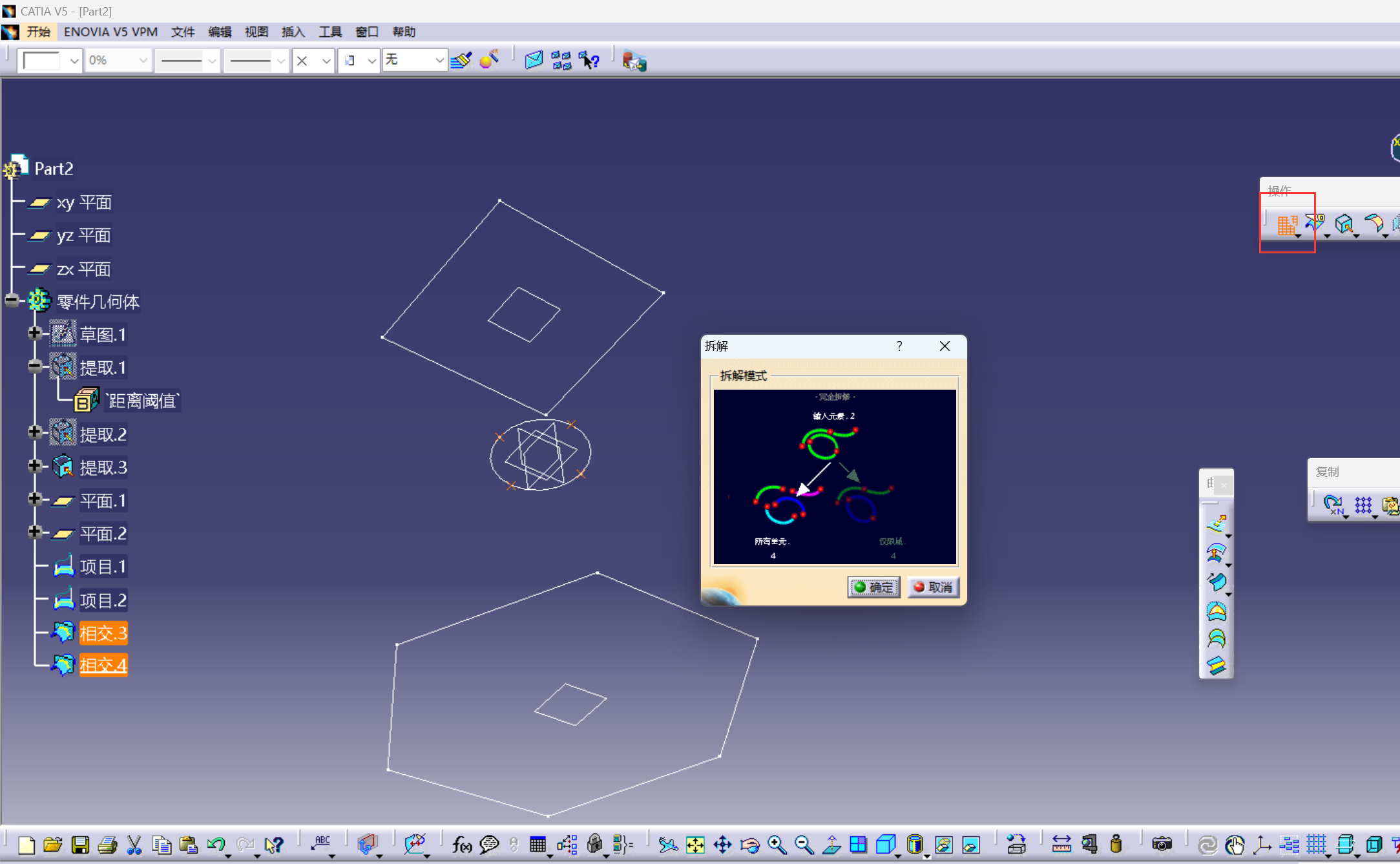
Task: Select the orange Join tool in Operations toolbar
Action: tap(1286, 224)
